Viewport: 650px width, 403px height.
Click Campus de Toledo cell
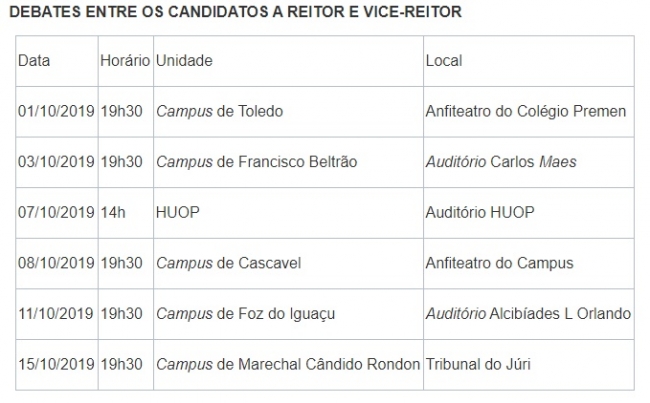(x=288, y=112)
